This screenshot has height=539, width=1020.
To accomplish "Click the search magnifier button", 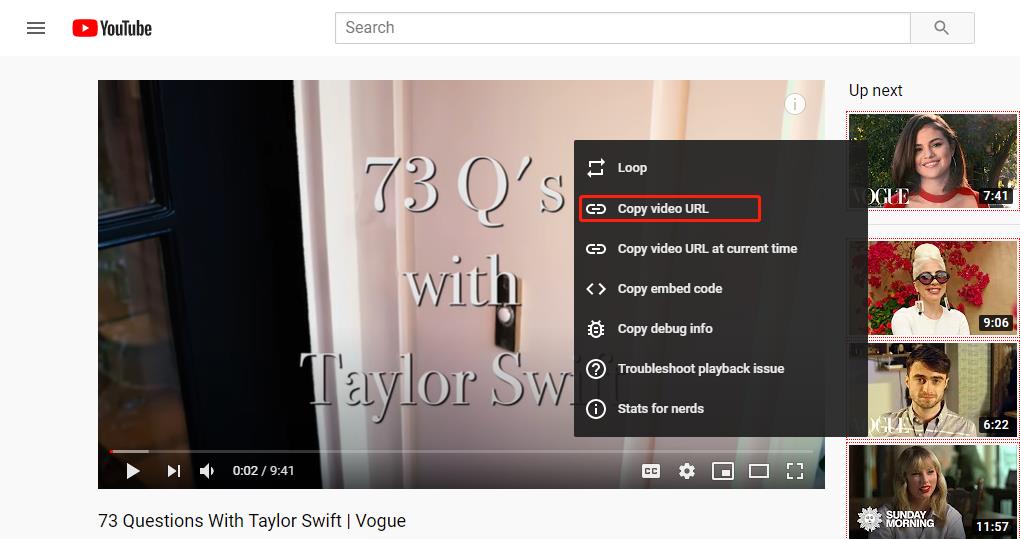I will [941, 28].
